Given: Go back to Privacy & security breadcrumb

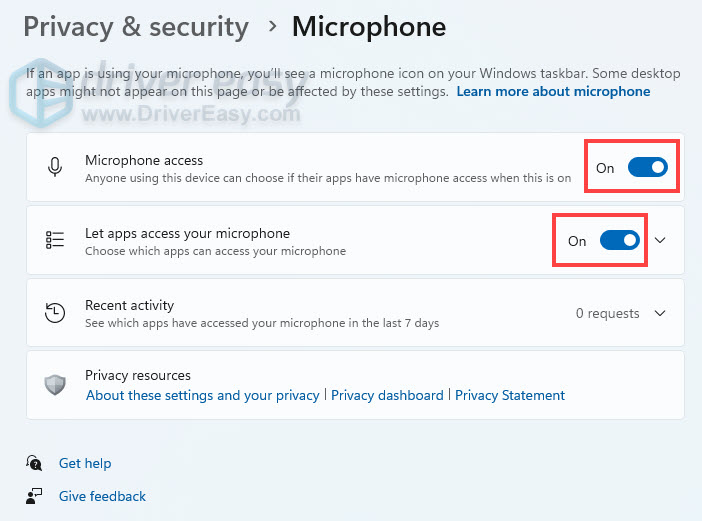Looking at the screenshot, I should 136,26.
